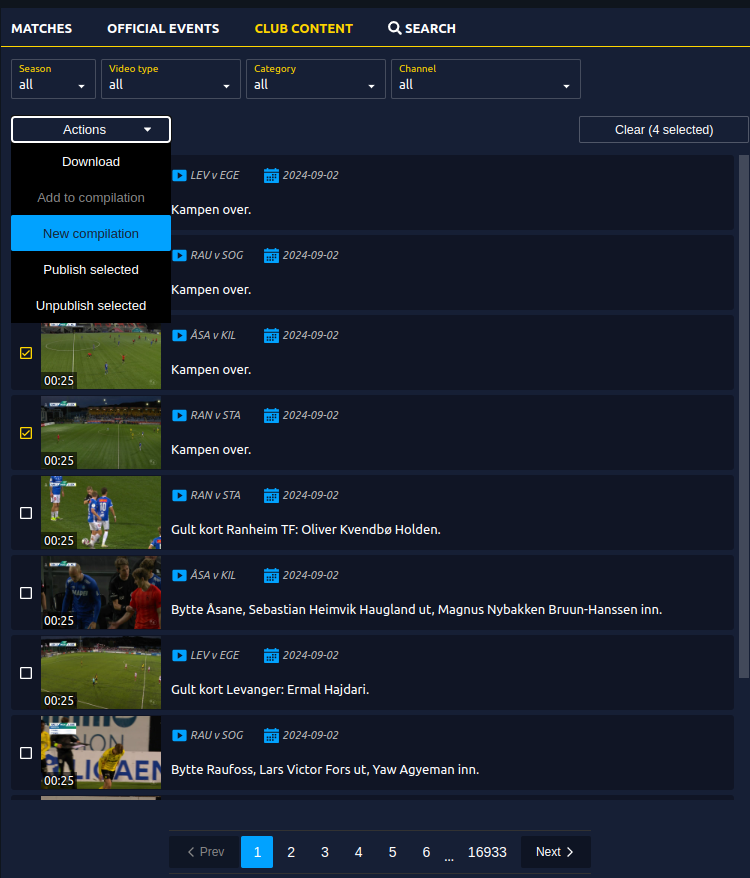
Task: Open the Season filter dropdown
Action: [x=53, y=78]
